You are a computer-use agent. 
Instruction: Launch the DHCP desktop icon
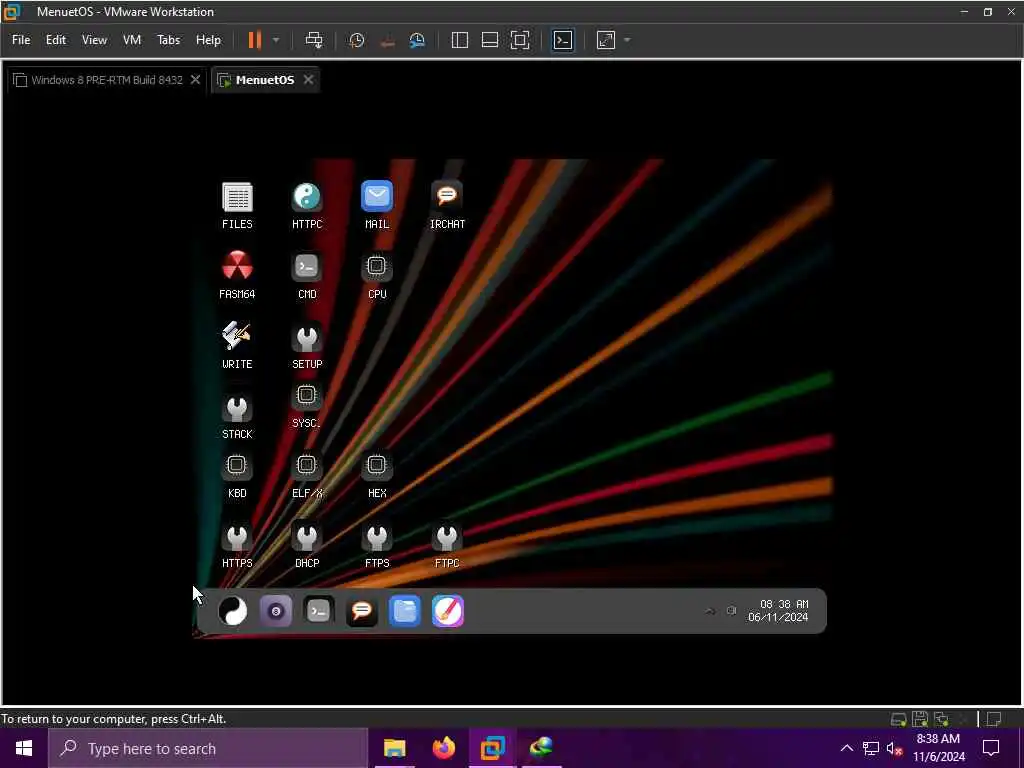[x=307, y=545]
